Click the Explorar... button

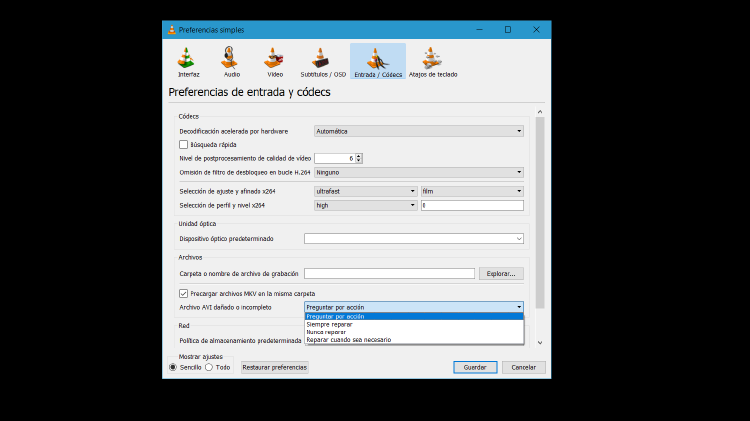tap(500, 273)
